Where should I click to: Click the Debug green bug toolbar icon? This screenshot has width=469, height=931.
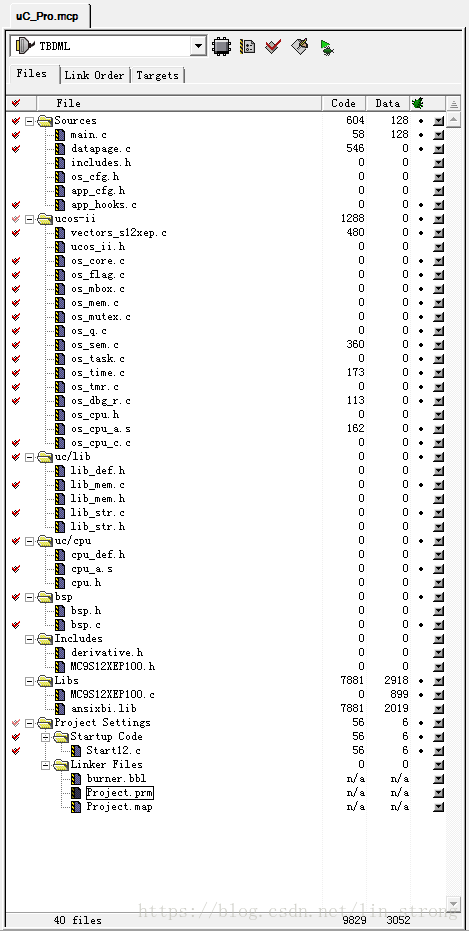pyautogui.click(x=326, y=47)
